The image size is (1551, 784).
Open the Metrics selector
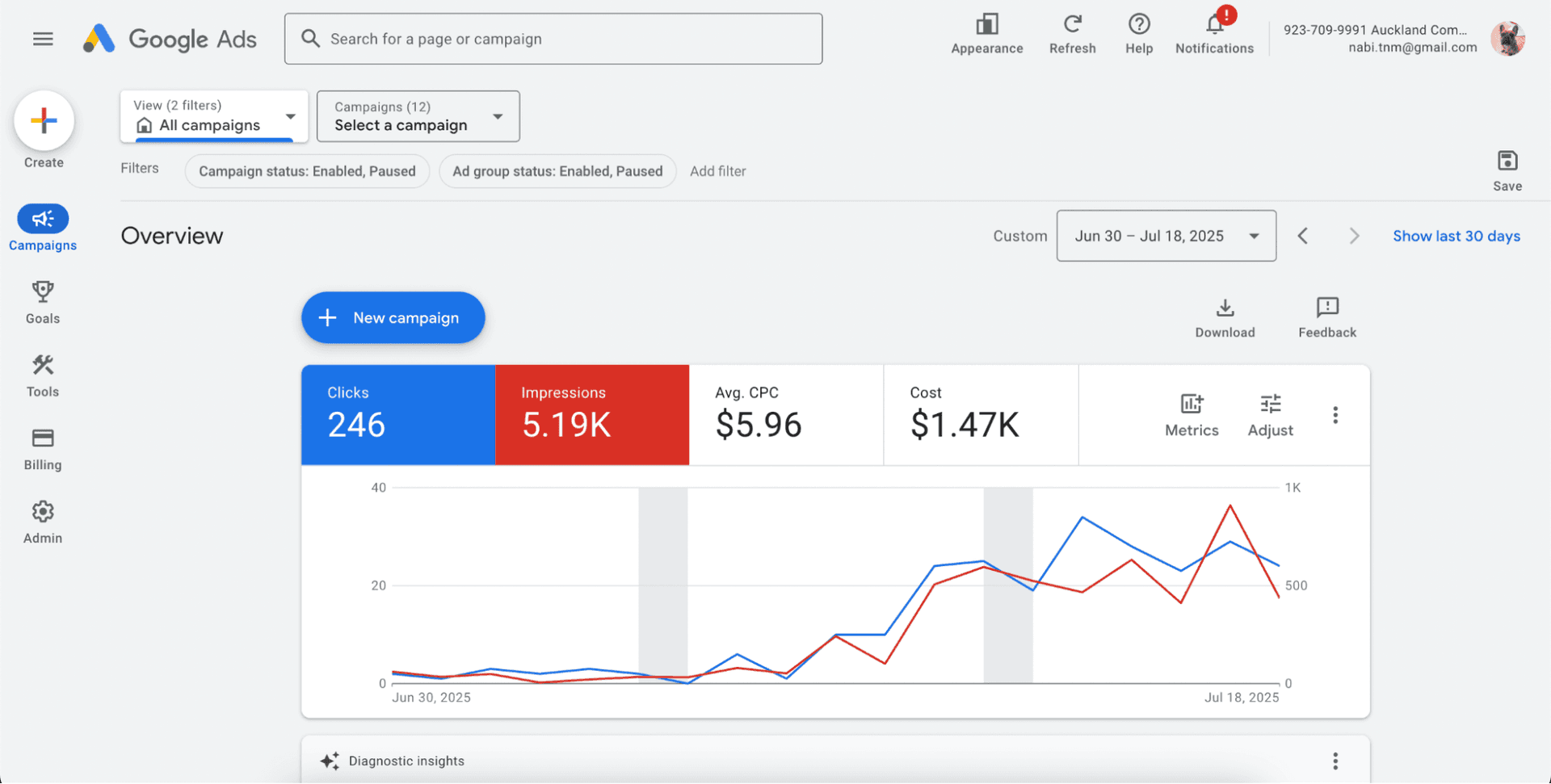1191,413
